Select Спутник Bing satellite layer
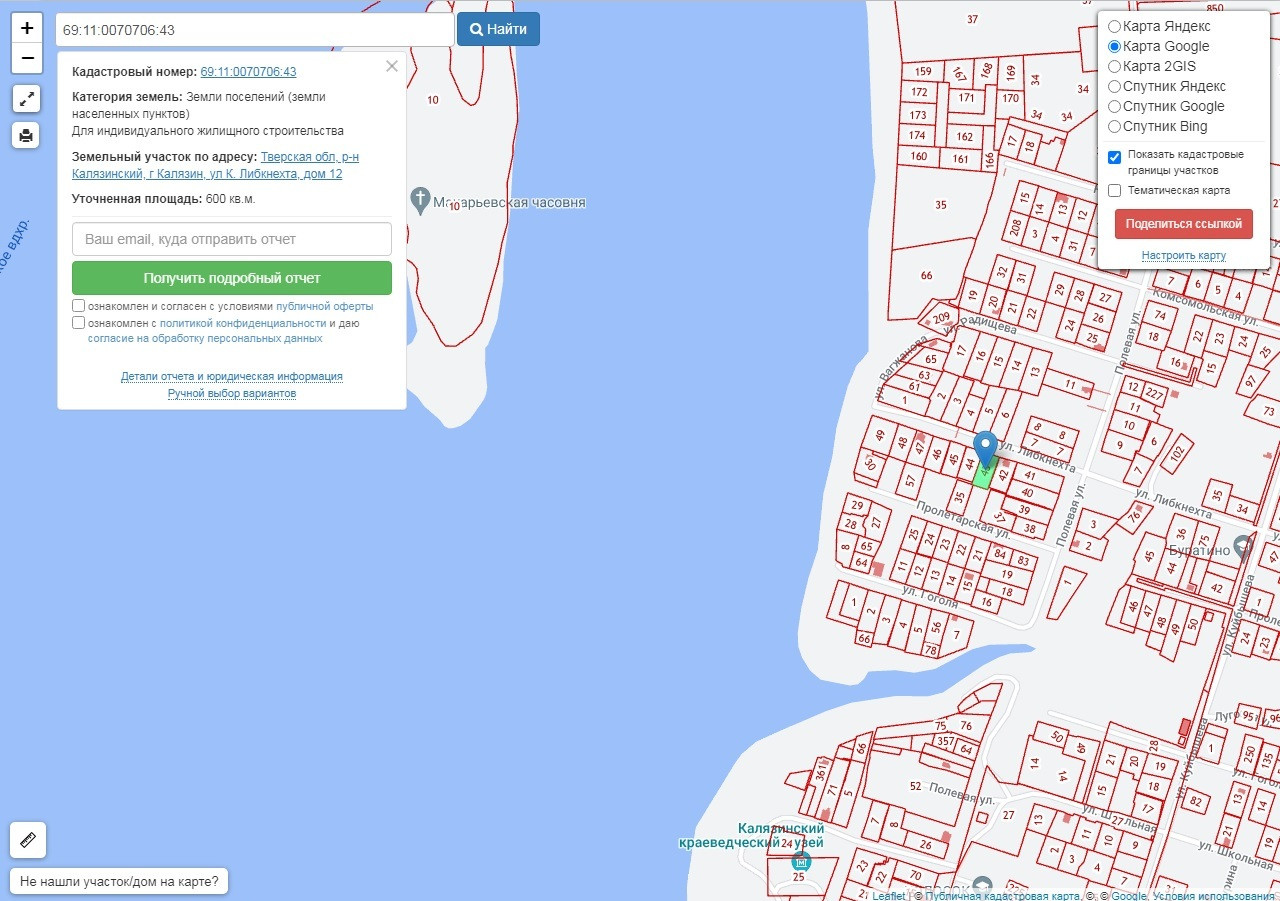Screen dimensions: 1280x901 pyautogui.click(x=1114, y=127)
